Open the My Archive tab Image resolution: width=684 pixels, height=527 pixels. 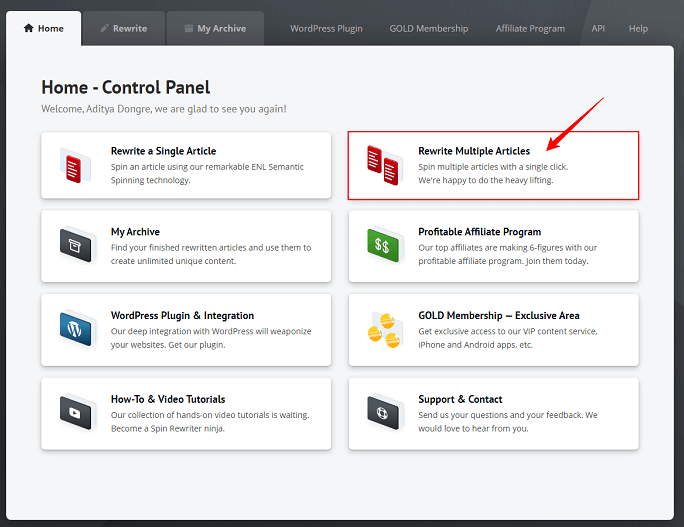(215, 28)
